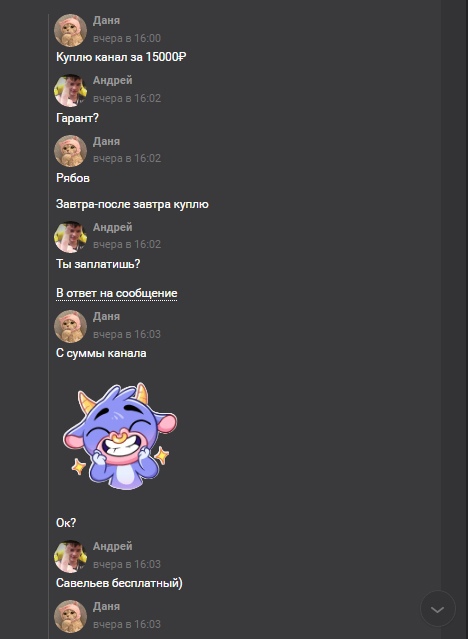The image size is (468, 639).
Task: Select the message "Ты заплатишь?"
Action: tap(98, 264)
